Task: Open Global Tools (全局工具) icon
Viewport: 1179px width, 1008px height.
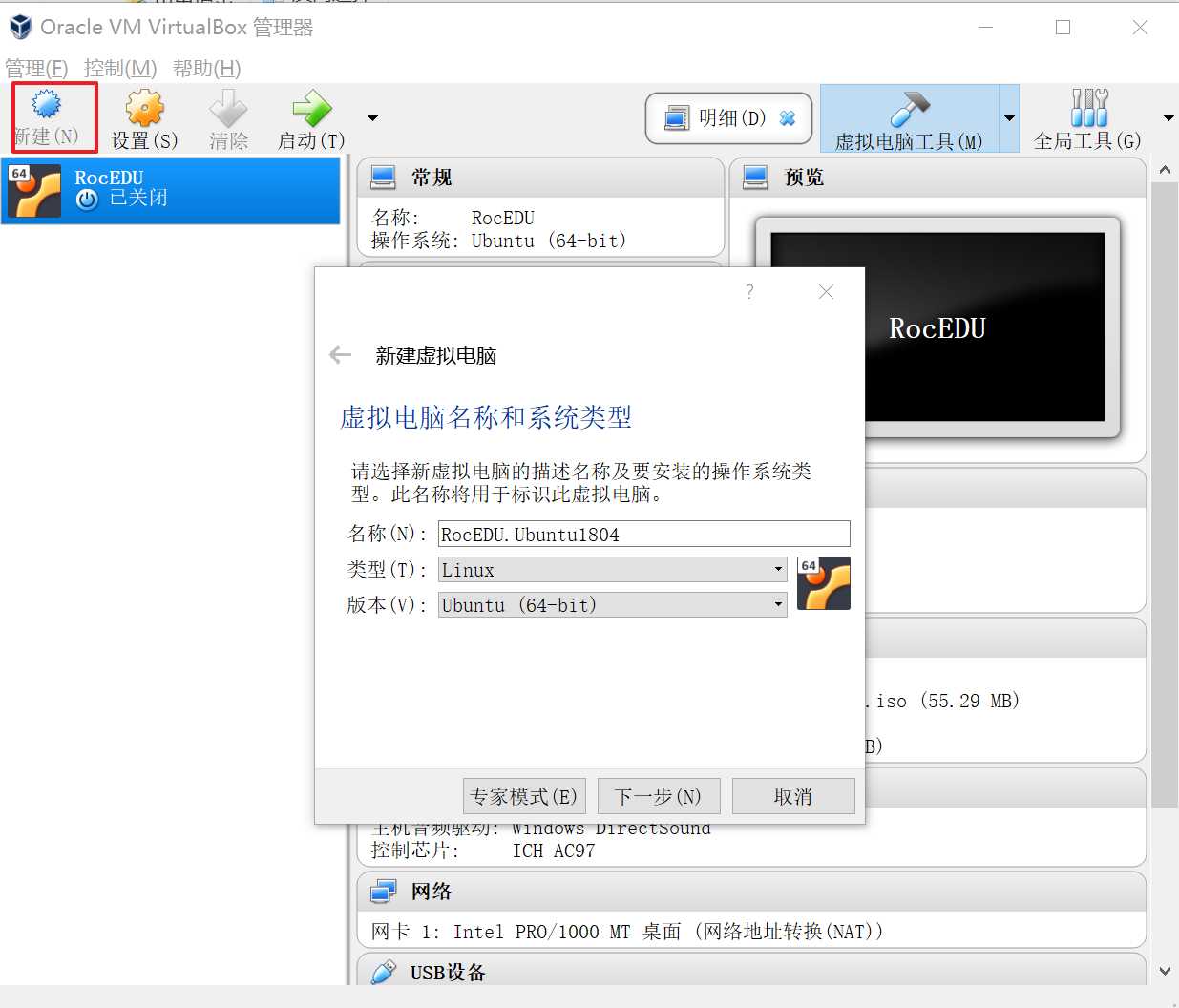Action: tap(1088, 108)
